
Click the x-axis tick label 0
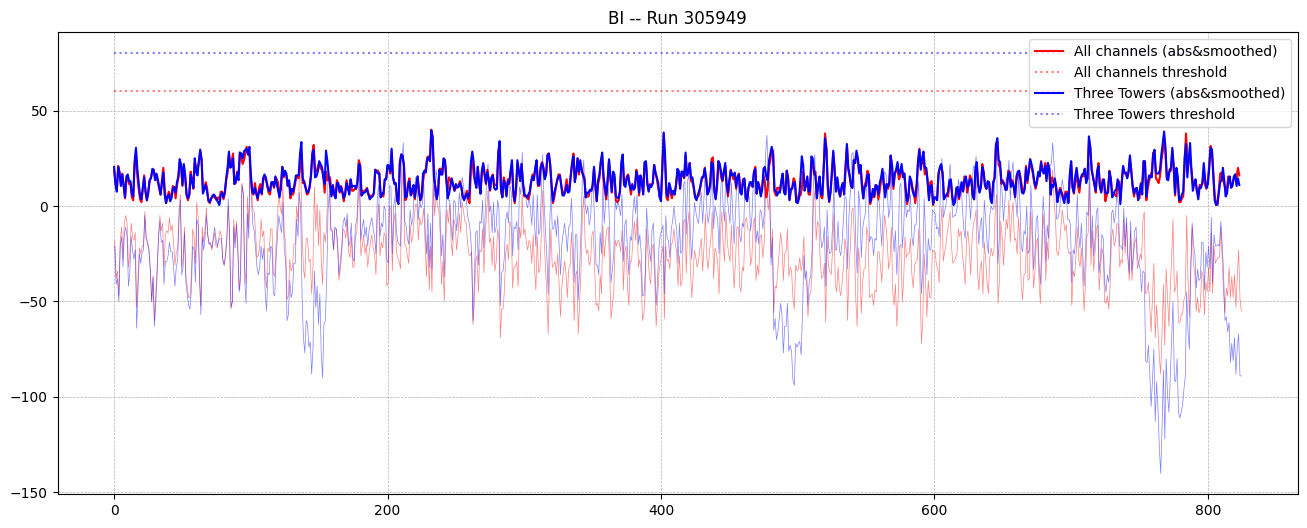[x=114, y=509]
